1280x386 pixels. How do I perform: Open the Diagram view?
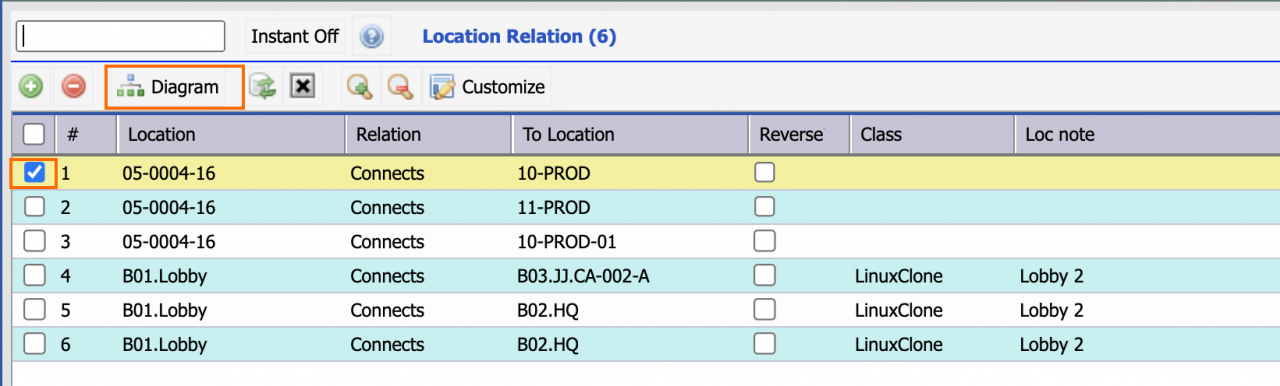[x=174, y=87]
